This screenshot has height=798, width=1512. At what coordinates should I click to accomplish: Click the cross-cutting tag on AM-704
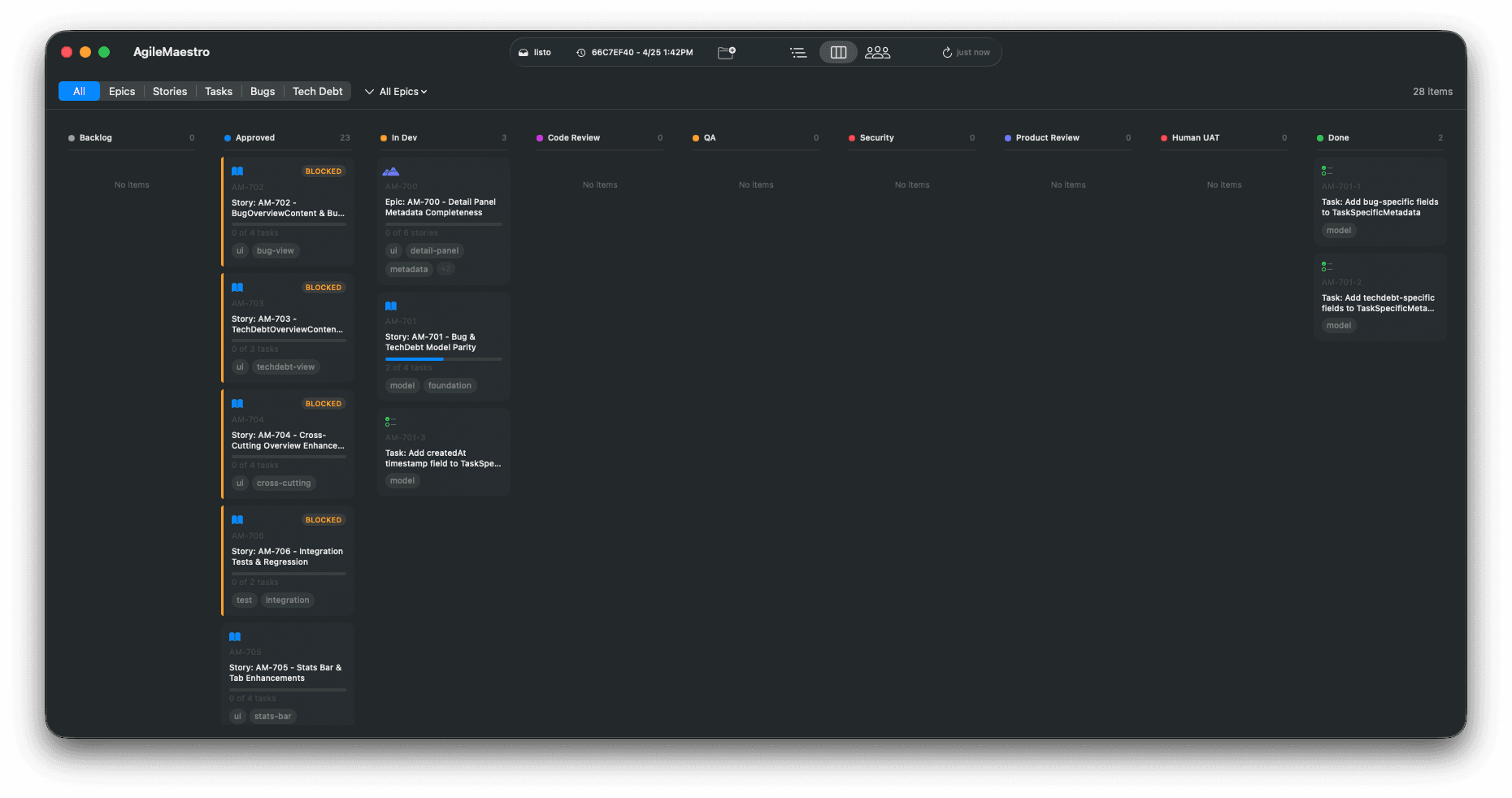click(x=284, y=484)
